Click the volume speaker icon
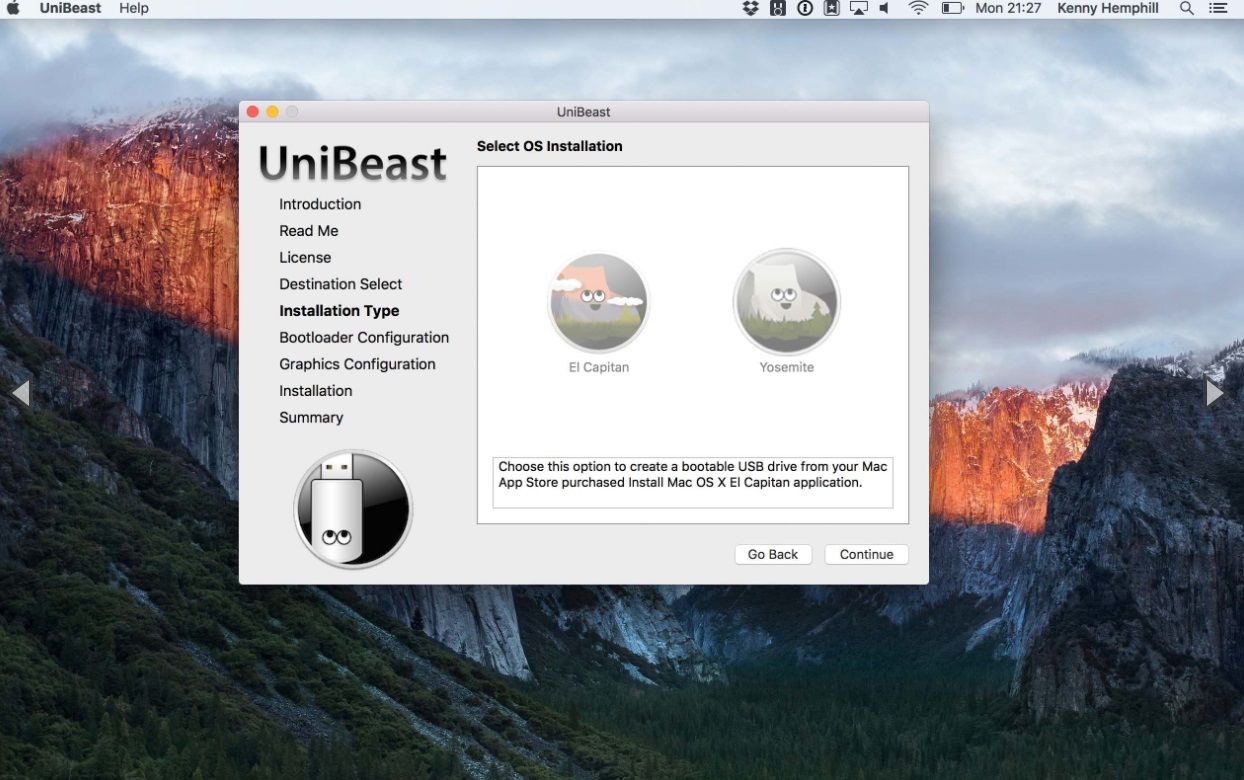Viewport: 1244px width, 780px height. 885,8
